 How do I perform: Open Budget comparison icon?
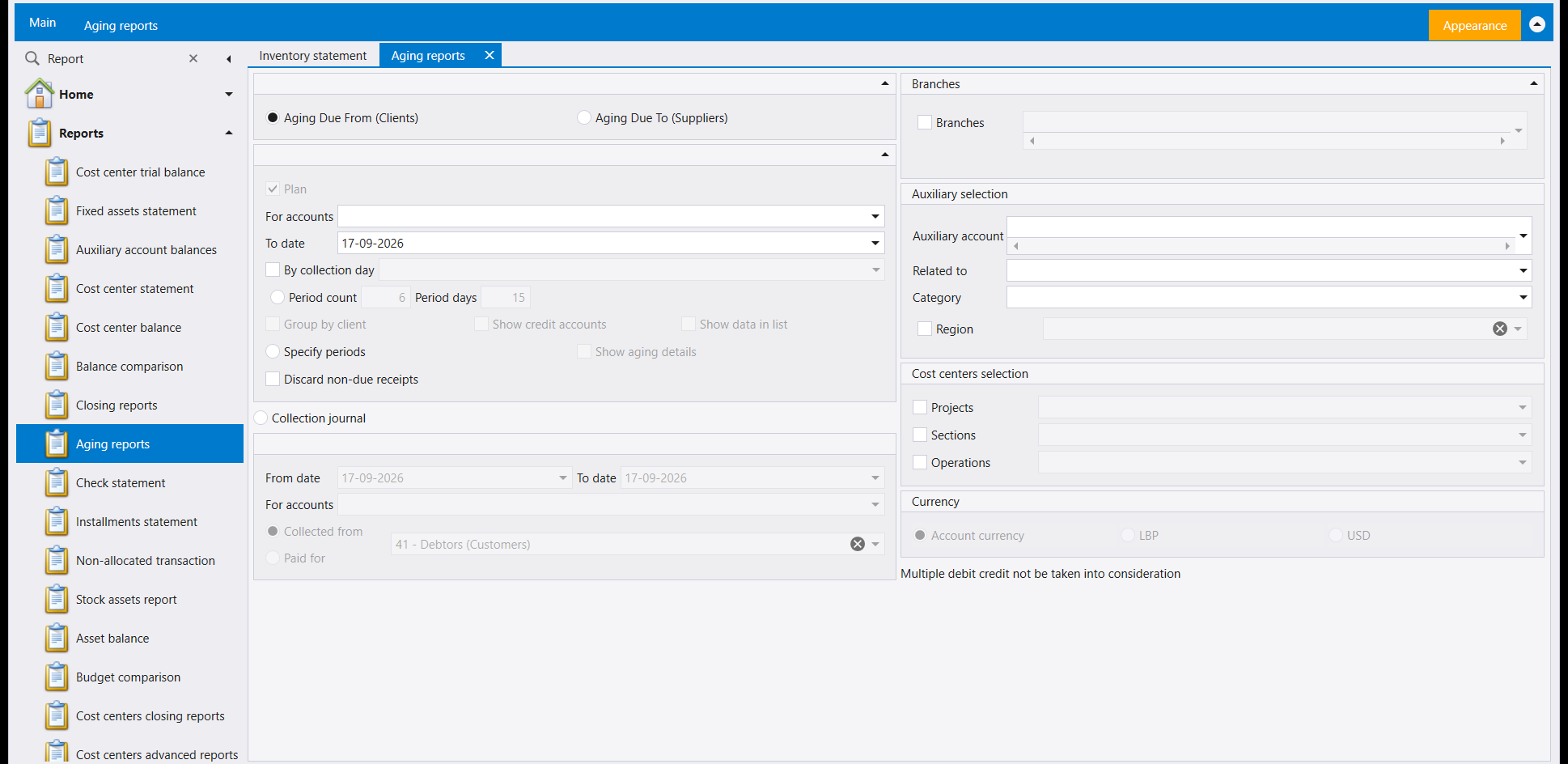tap(57, 677)
